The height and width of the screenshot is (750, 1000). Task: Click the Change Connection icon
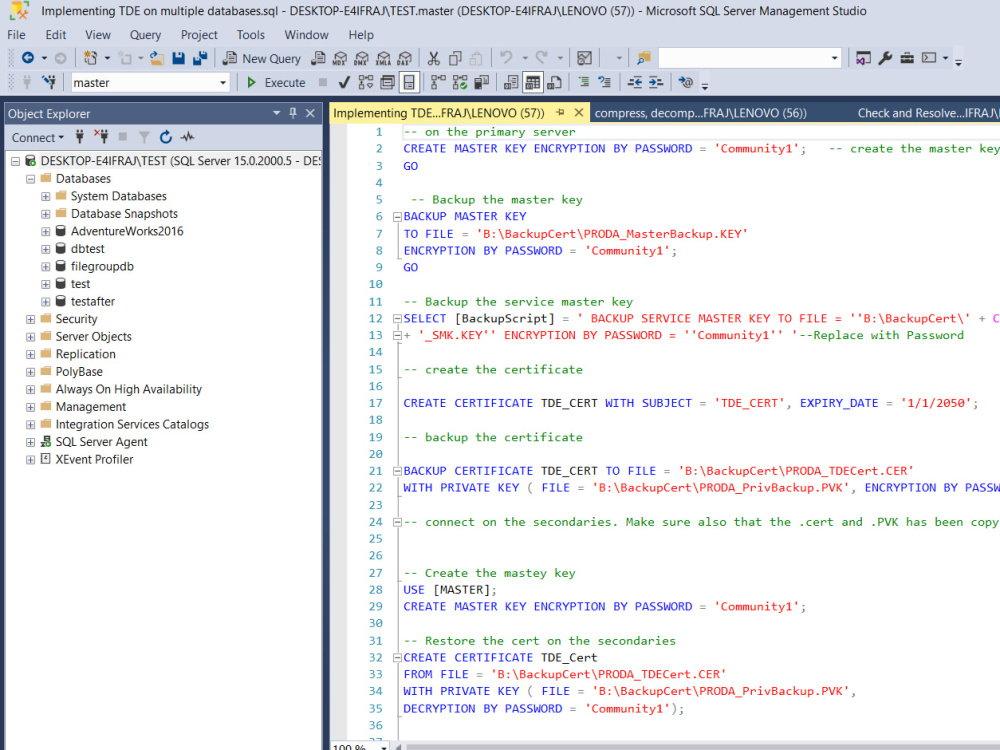pyautogui.click(x=48, y=82)
